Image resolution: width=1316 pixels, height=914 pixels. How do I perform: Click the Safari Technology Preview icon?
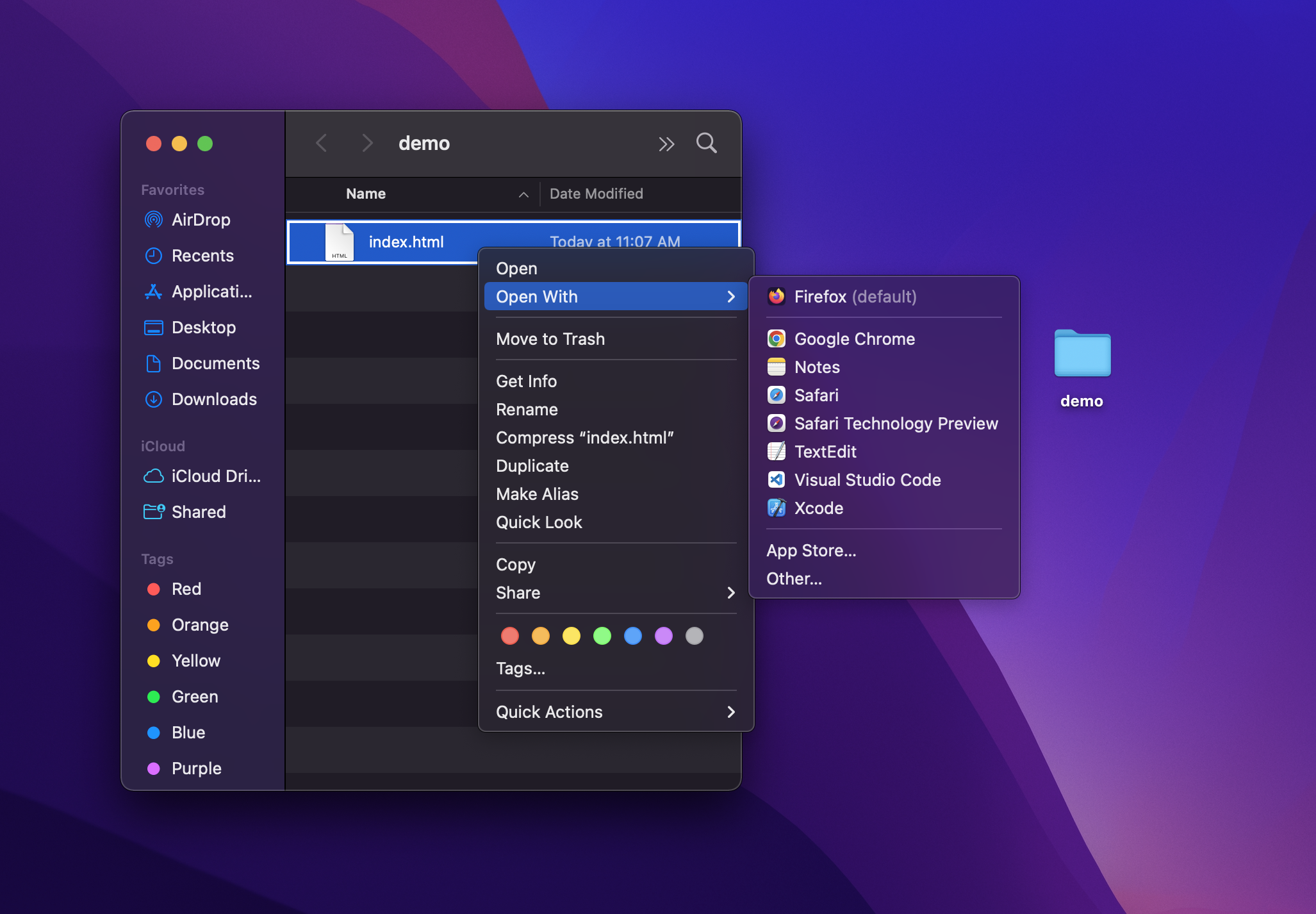[777, 423]
